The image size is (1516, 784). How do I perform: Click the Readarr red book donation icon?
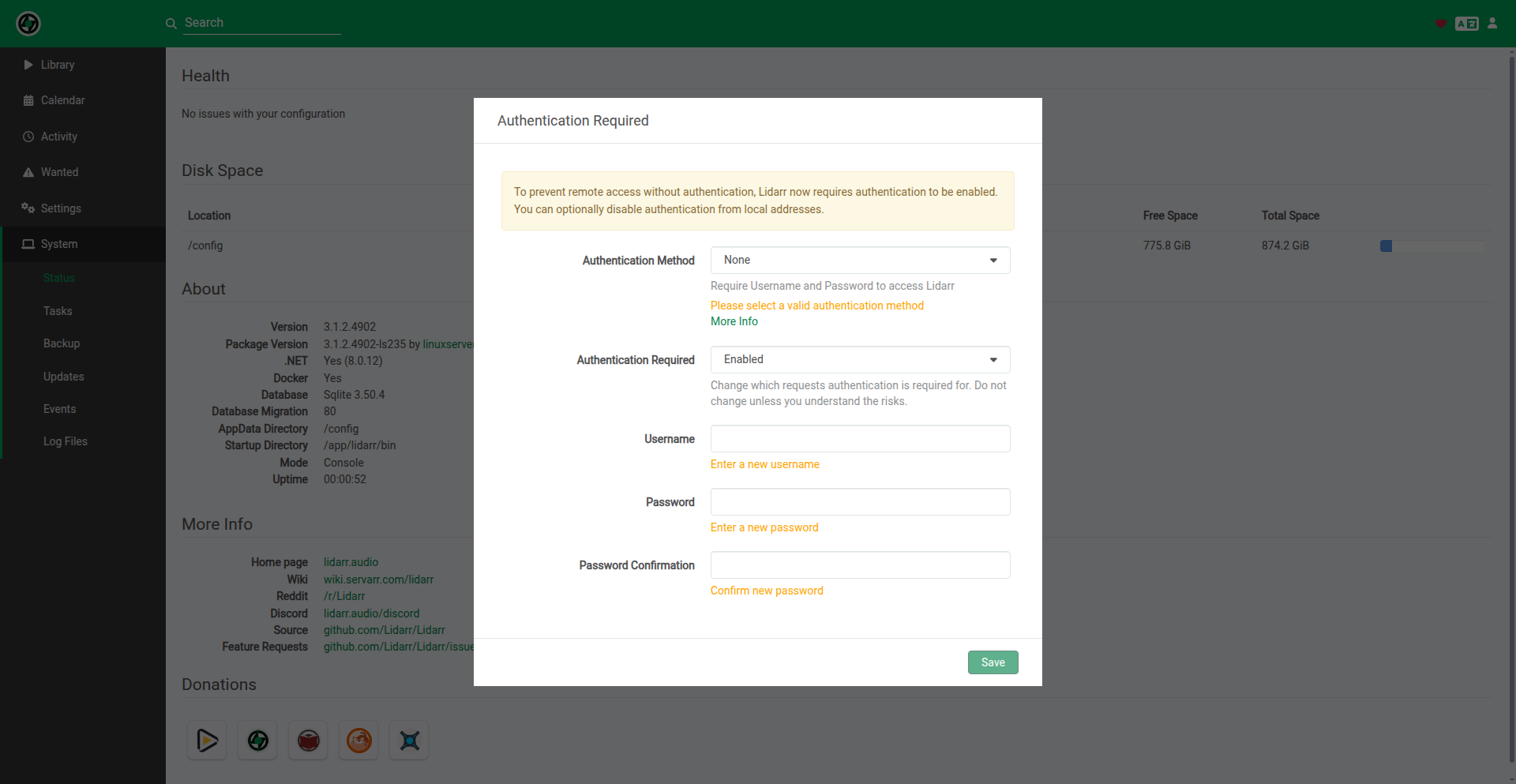[309, 741]
